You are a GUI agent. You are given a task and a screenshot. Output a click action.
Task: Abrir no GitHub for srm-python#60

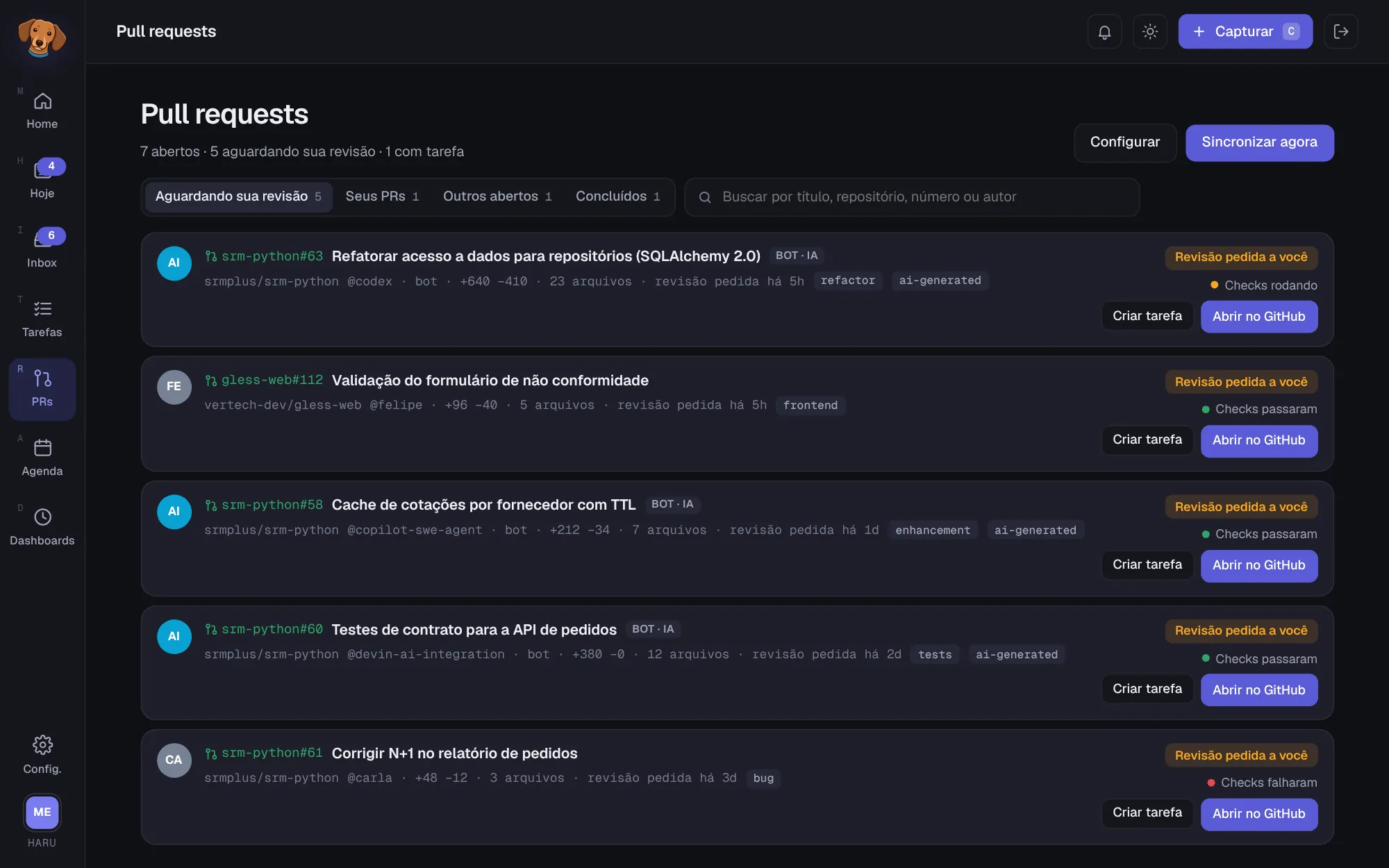1259,690
